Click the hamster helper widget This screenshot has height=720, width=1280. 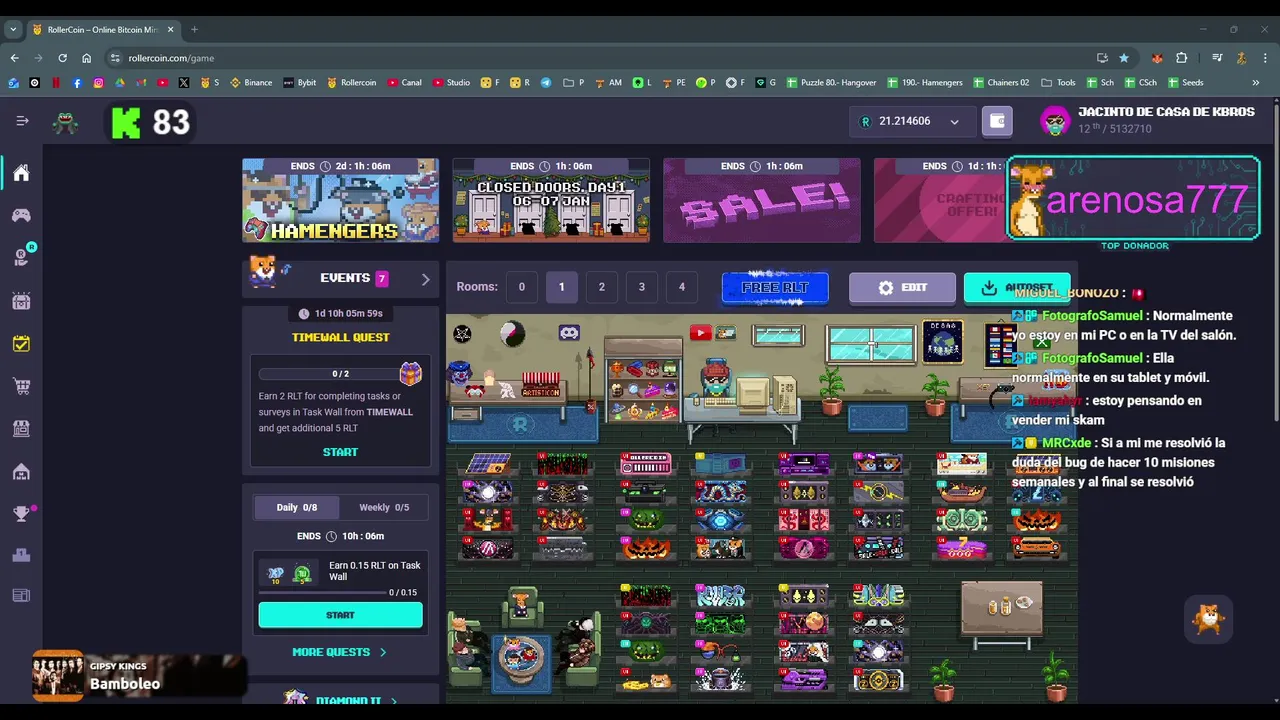tap(1209, 620)
